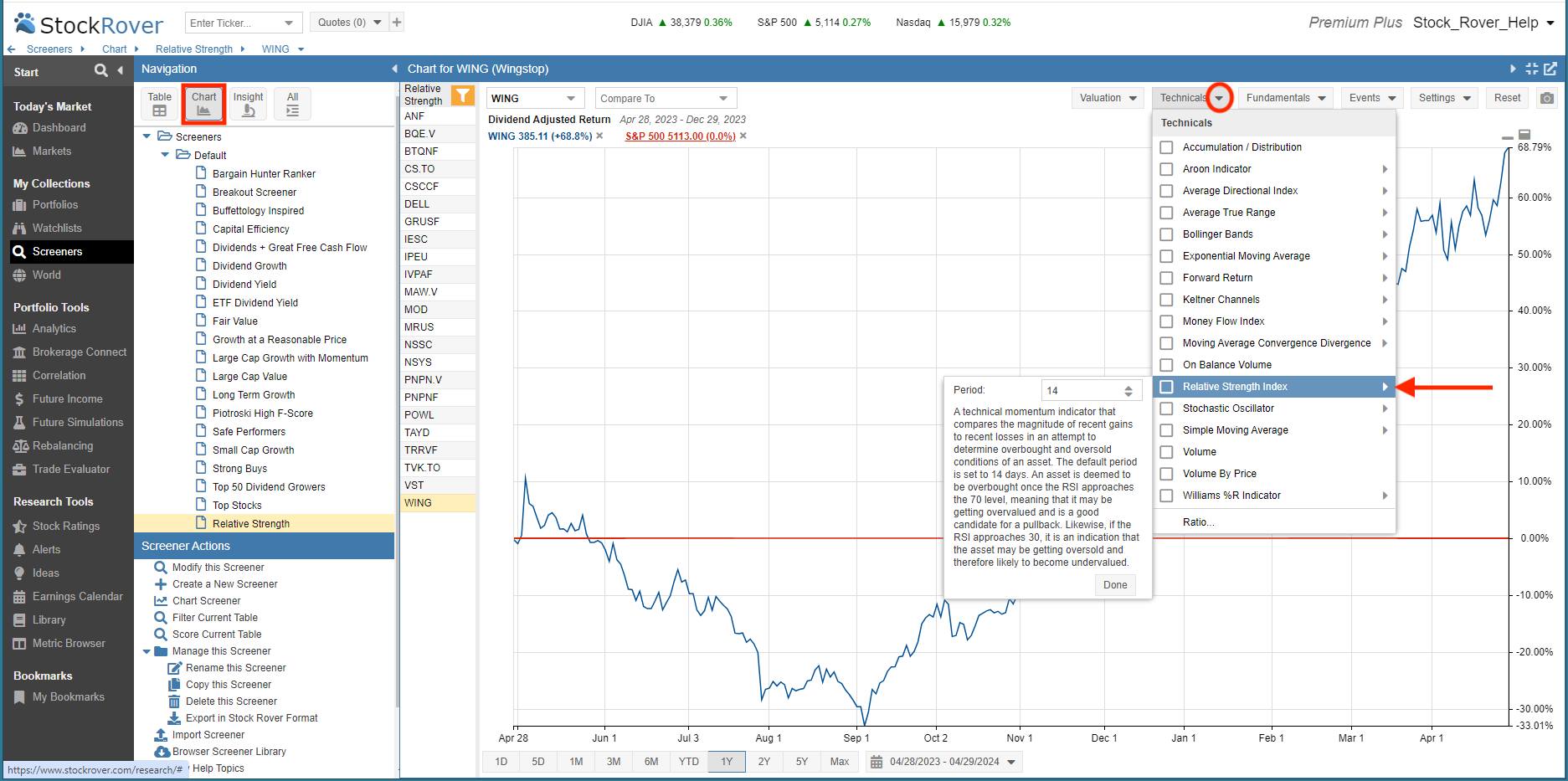
Task: Enable Williams %R Indicator checkbox
Action: pyautogui.click(x=1166, y=496)
